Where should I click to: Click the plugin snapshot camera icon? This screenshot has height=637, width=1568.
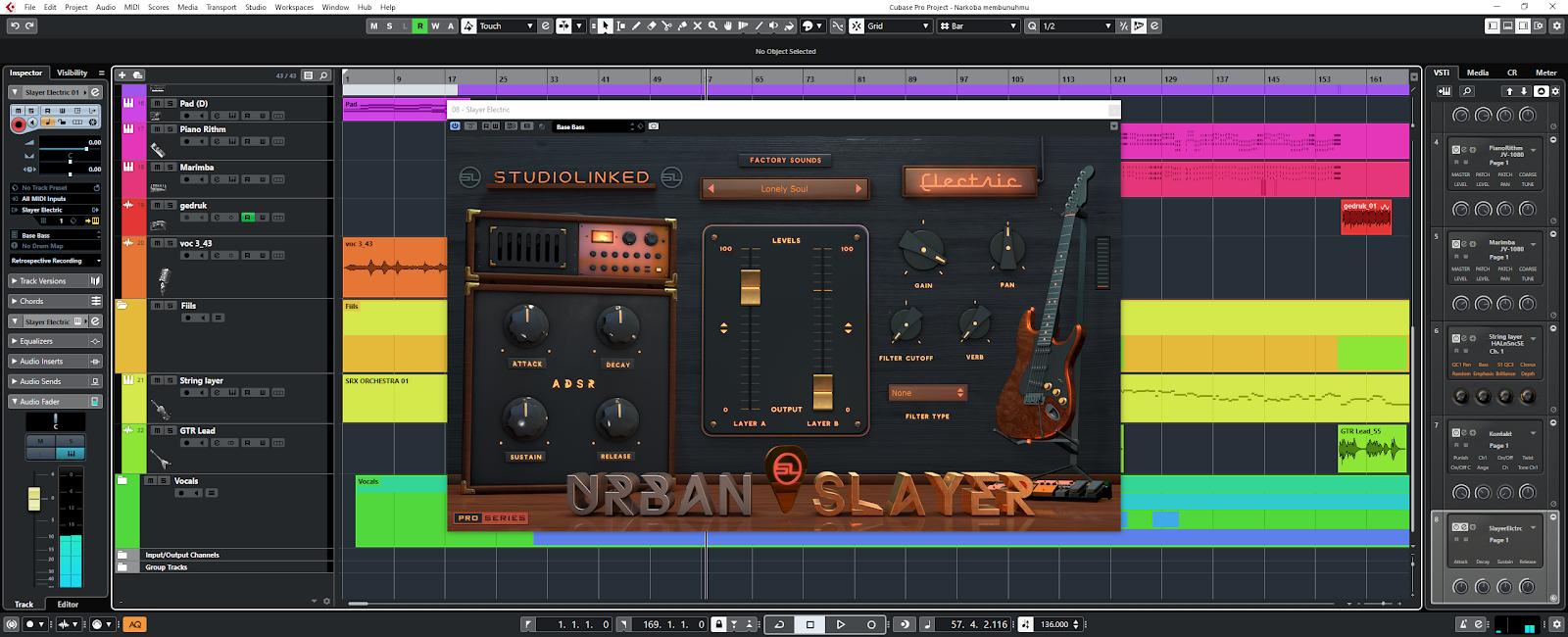(654, 126)
